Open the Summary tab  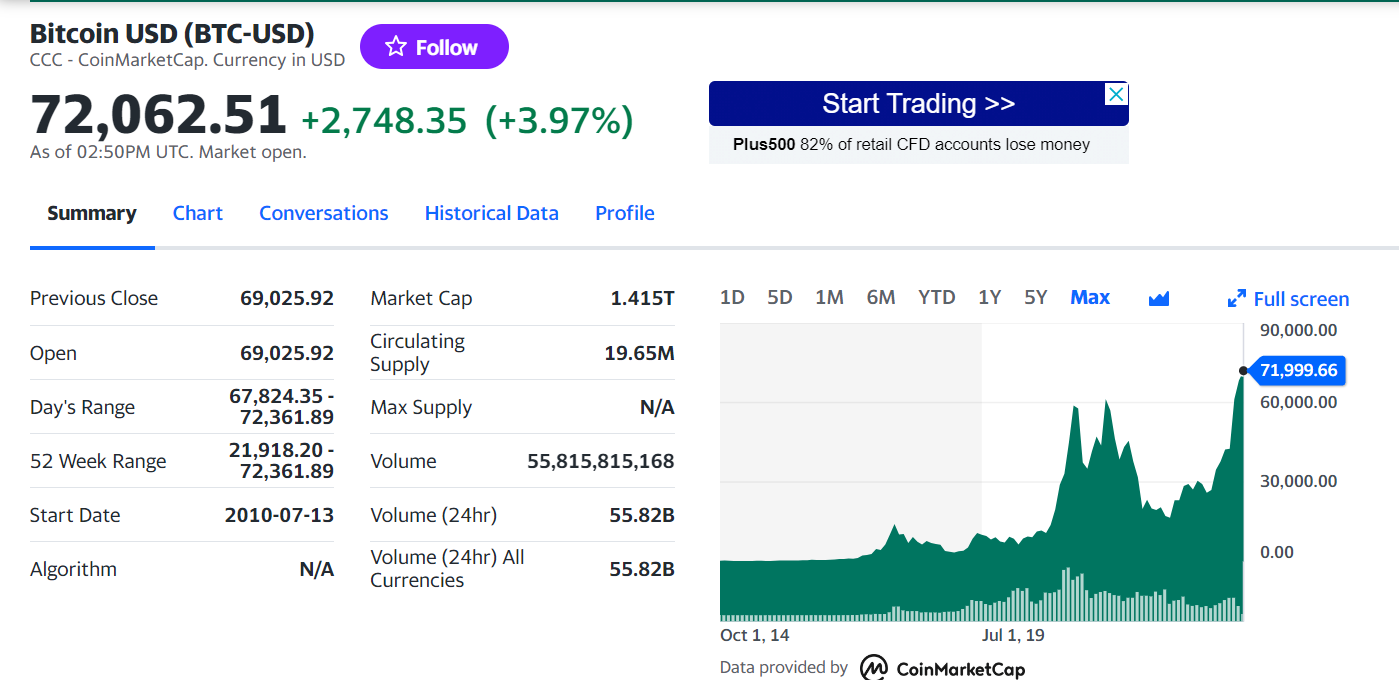[92, 213]
